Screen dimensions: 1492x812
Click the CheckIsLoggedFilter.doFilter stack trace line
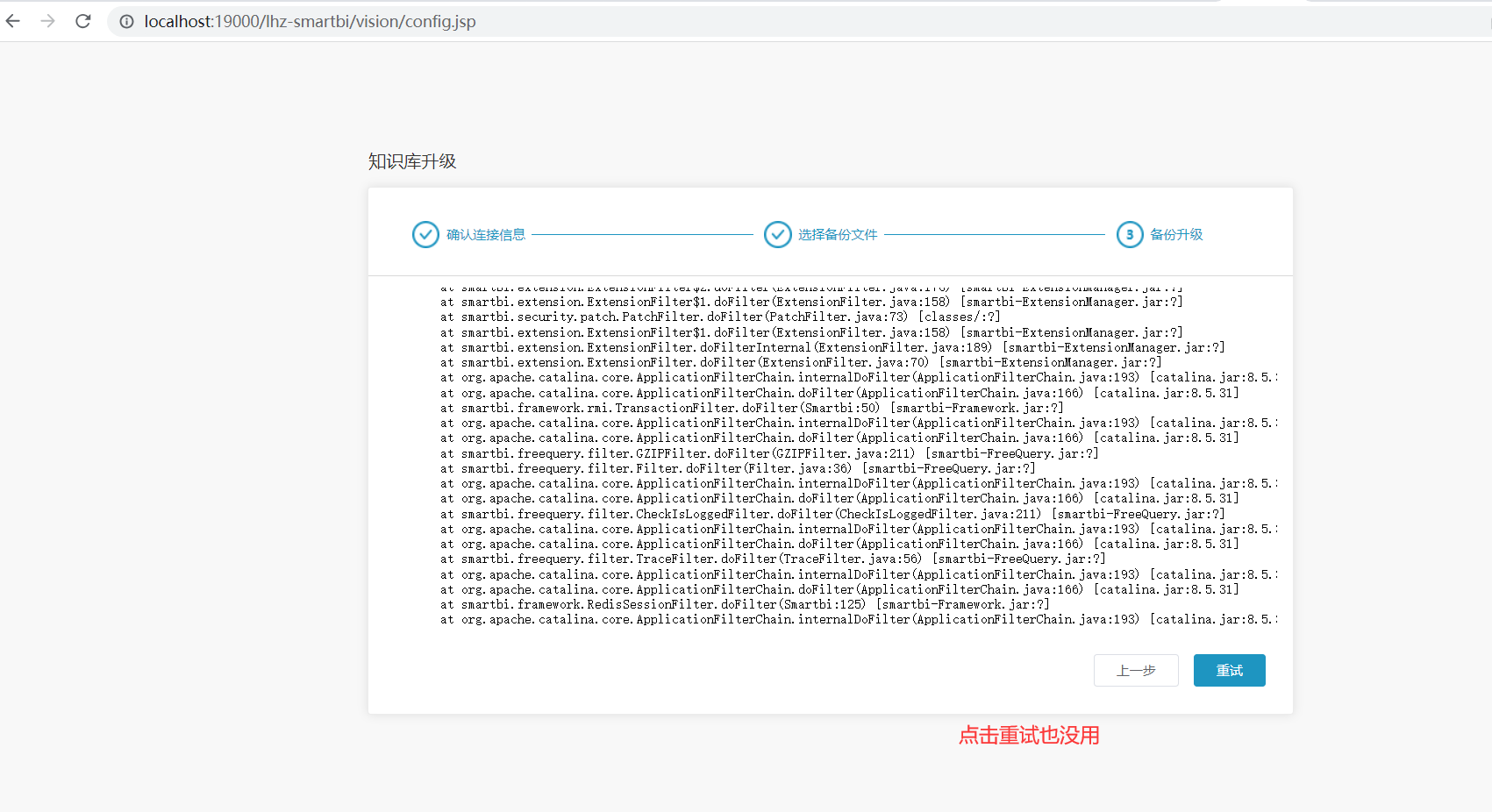[x=832, y=514]
